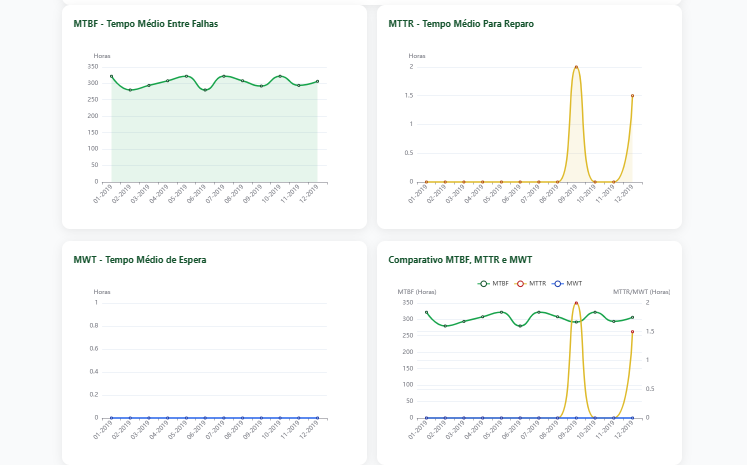Click the MTTR peak point at 09-2019 in MTTR chart
This screenshot has width=747, height=465.
click(576, 67)
